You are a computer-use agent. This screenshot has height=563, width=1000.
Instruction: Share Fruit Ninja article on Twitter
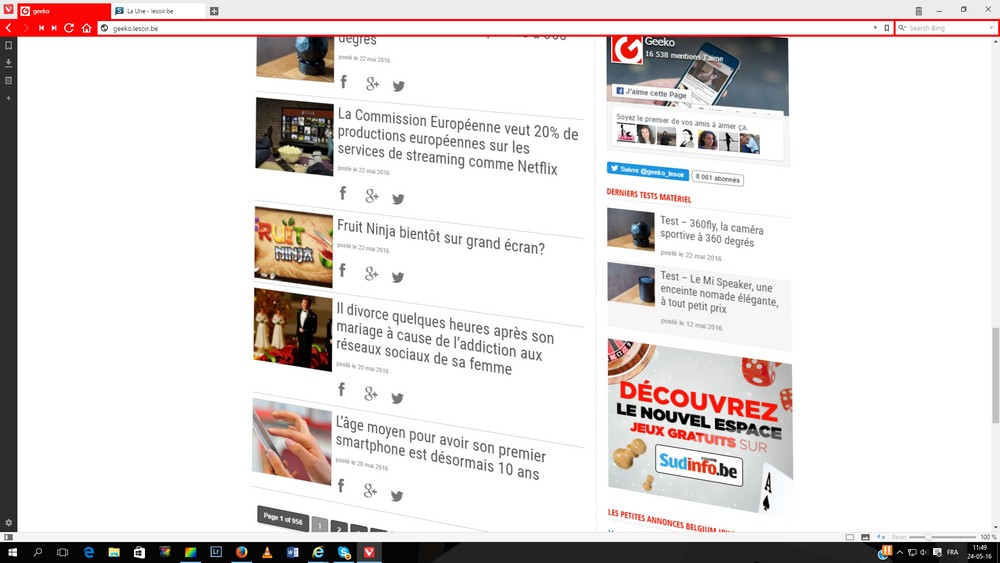point(398,277)
